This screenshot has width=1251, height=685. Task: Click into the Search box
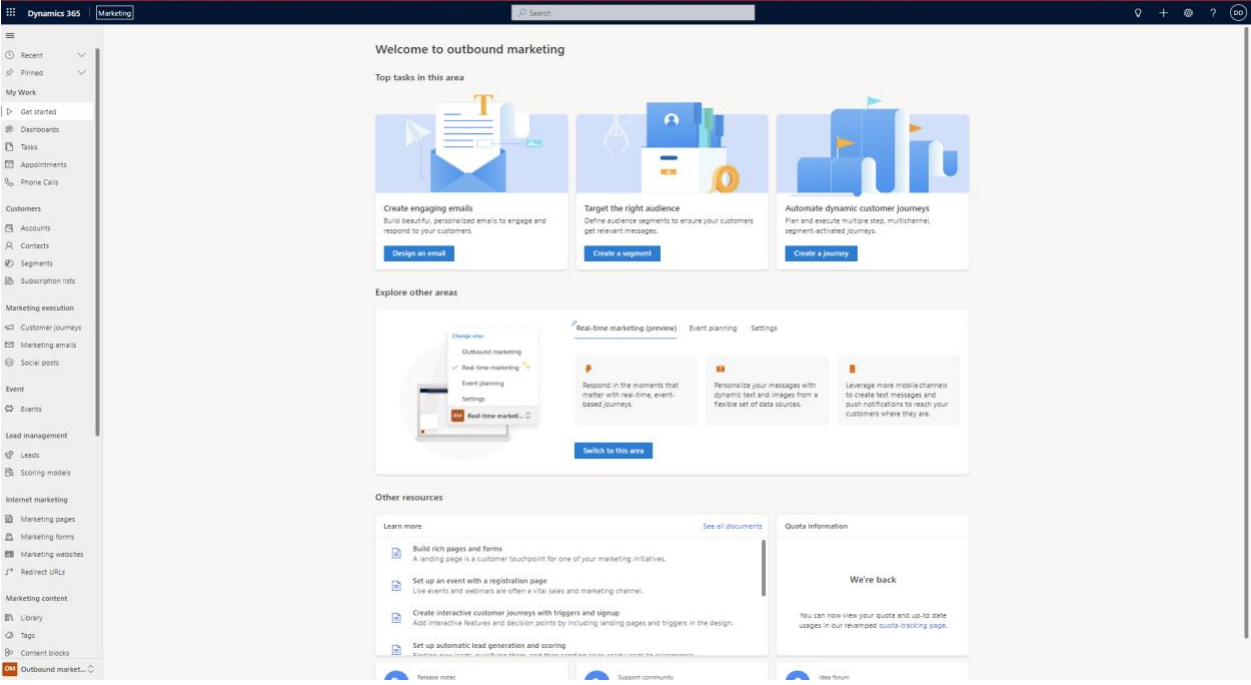(x=633, y=13)
